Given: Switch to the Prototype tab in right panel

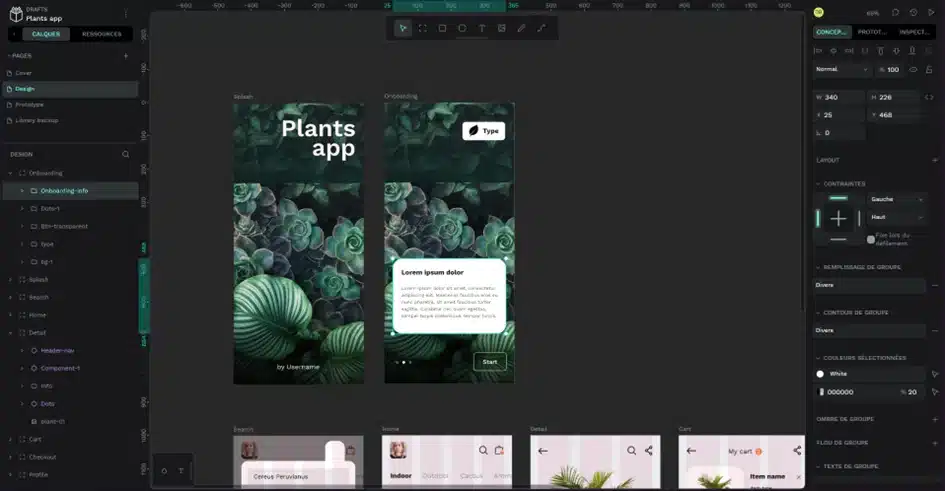Looking at the screenshot, I should click(871, 32).
